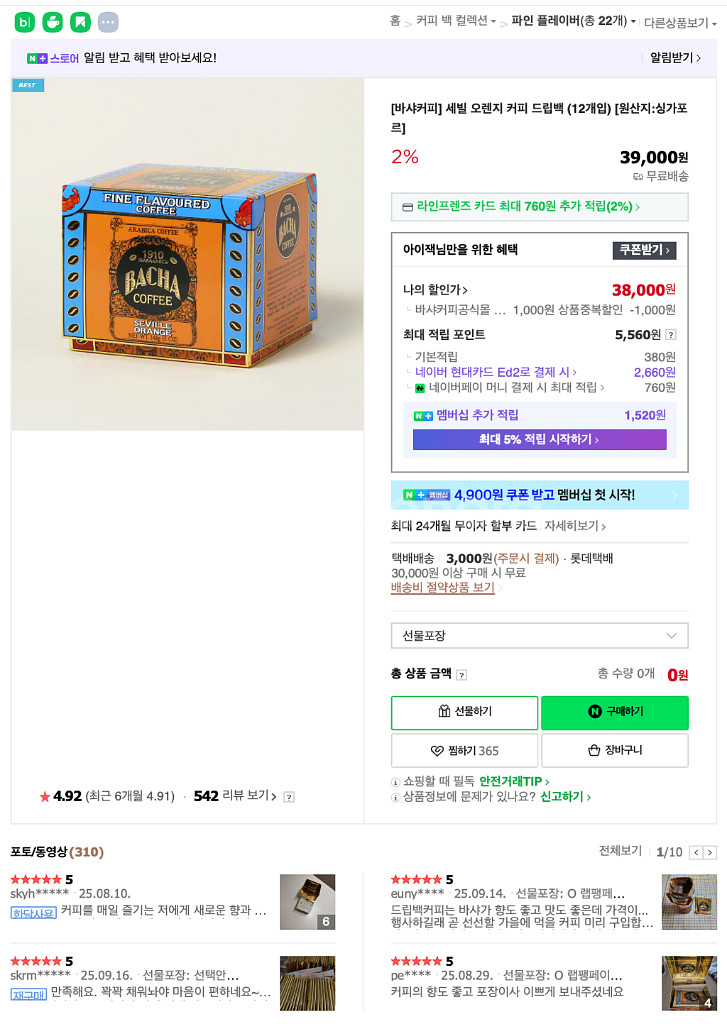Click the Keep bookmark share icon
The image size is (727, 1024).
[80, 22]
